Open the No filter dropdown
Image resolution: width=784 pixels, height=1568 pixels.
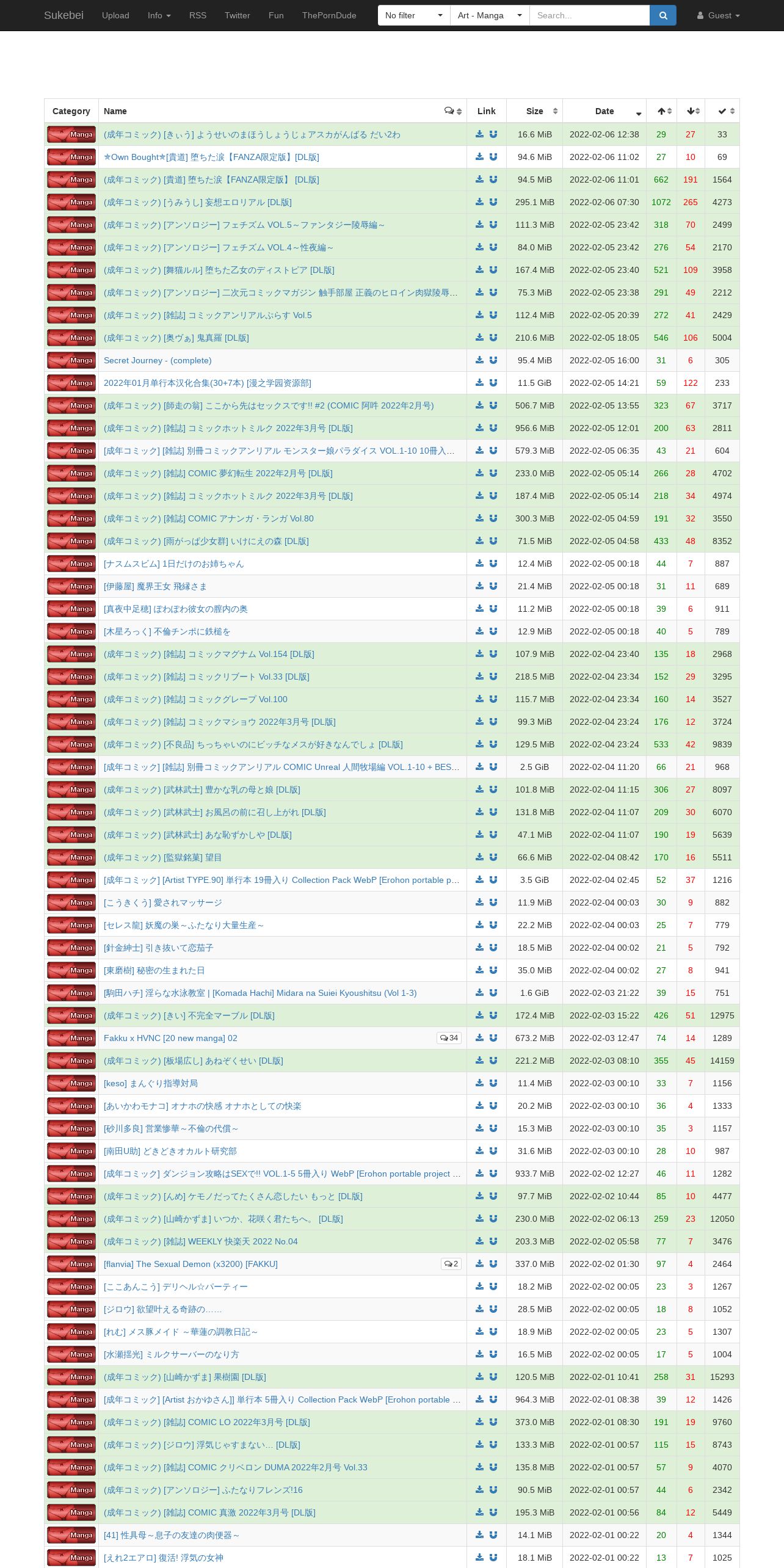click(x=414, y=15)
